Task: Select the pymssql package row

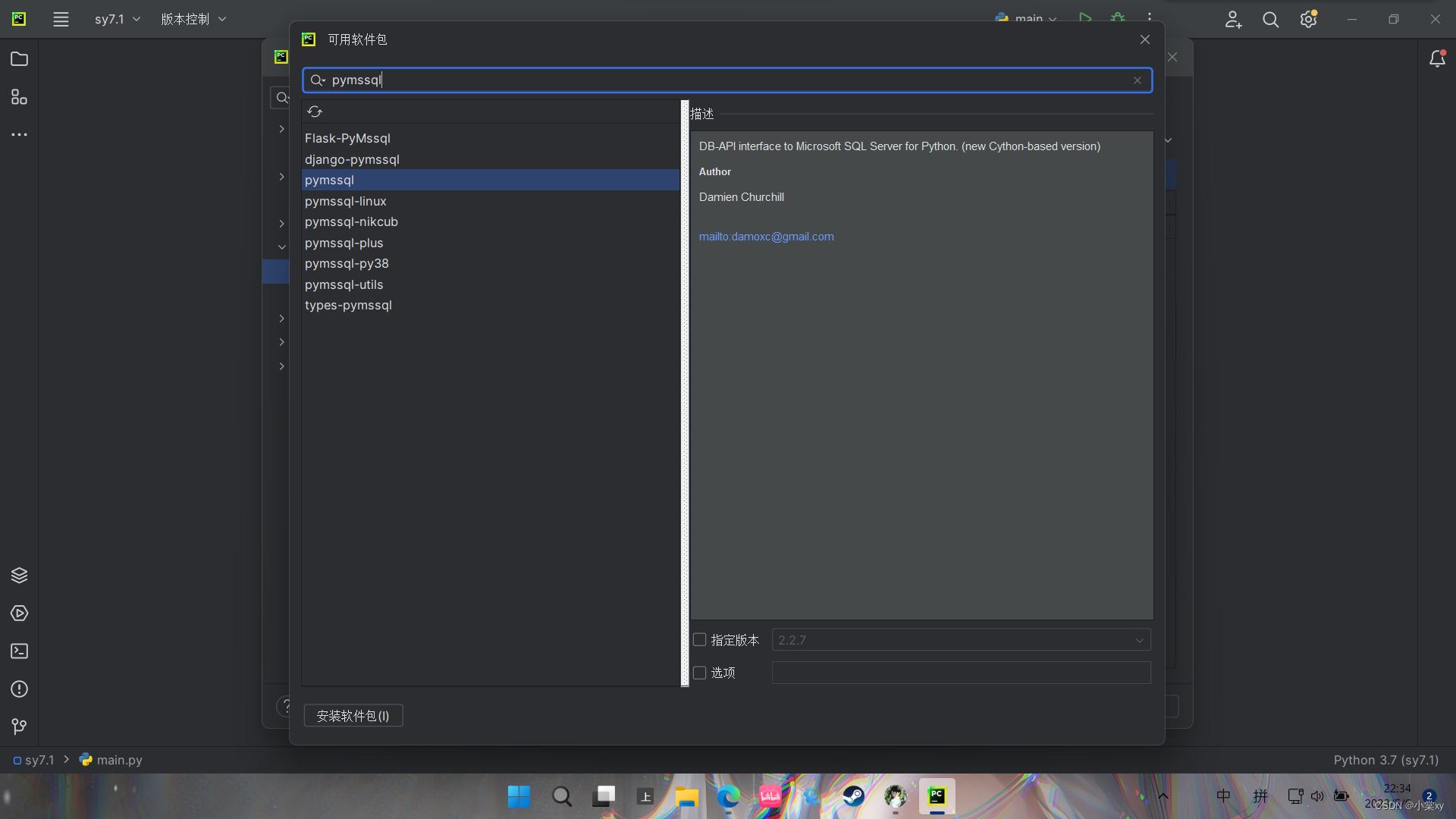Action: click(491, 180)
